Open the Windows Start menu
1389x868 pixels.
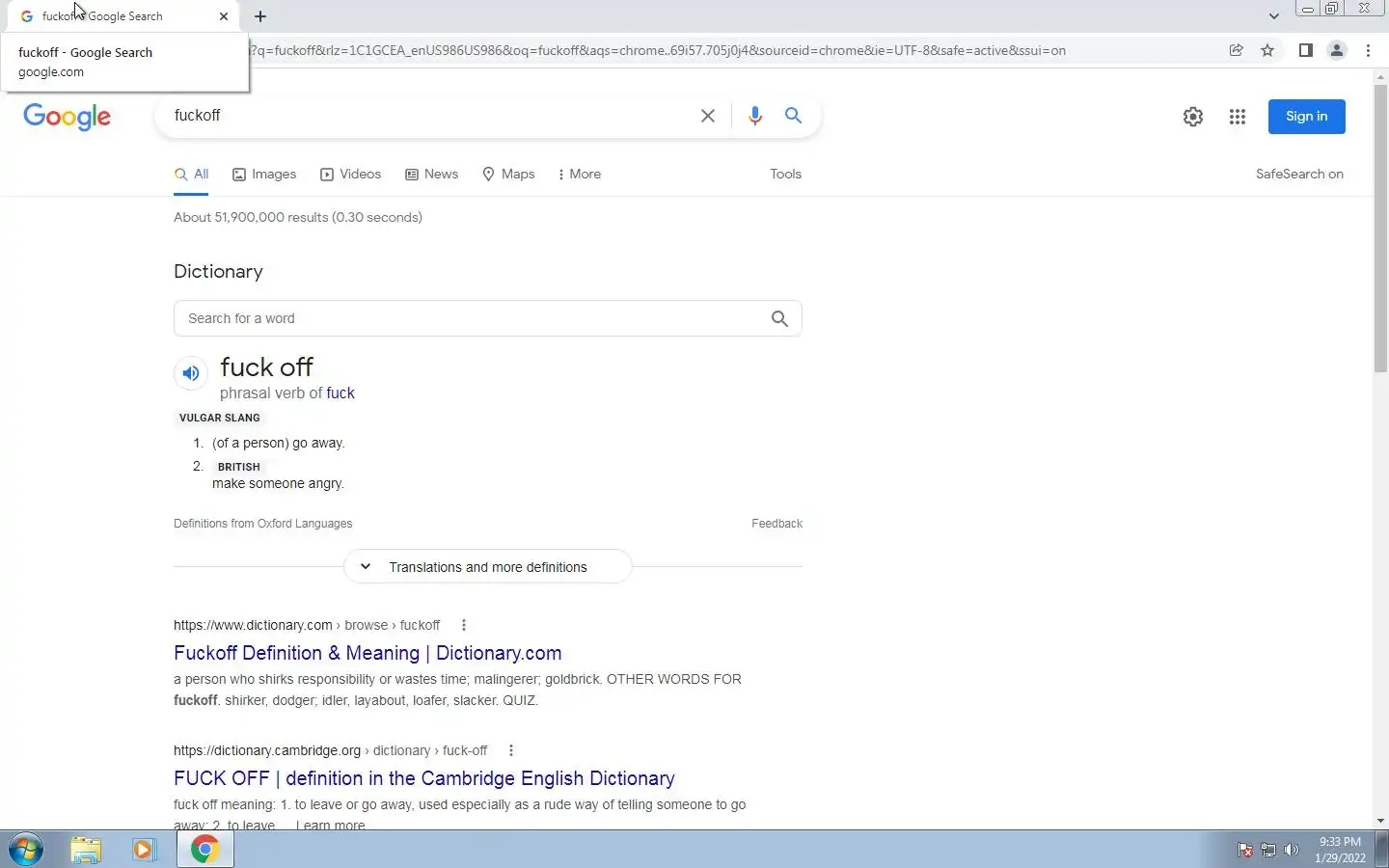pyautogui.click(x=26, y=850)
